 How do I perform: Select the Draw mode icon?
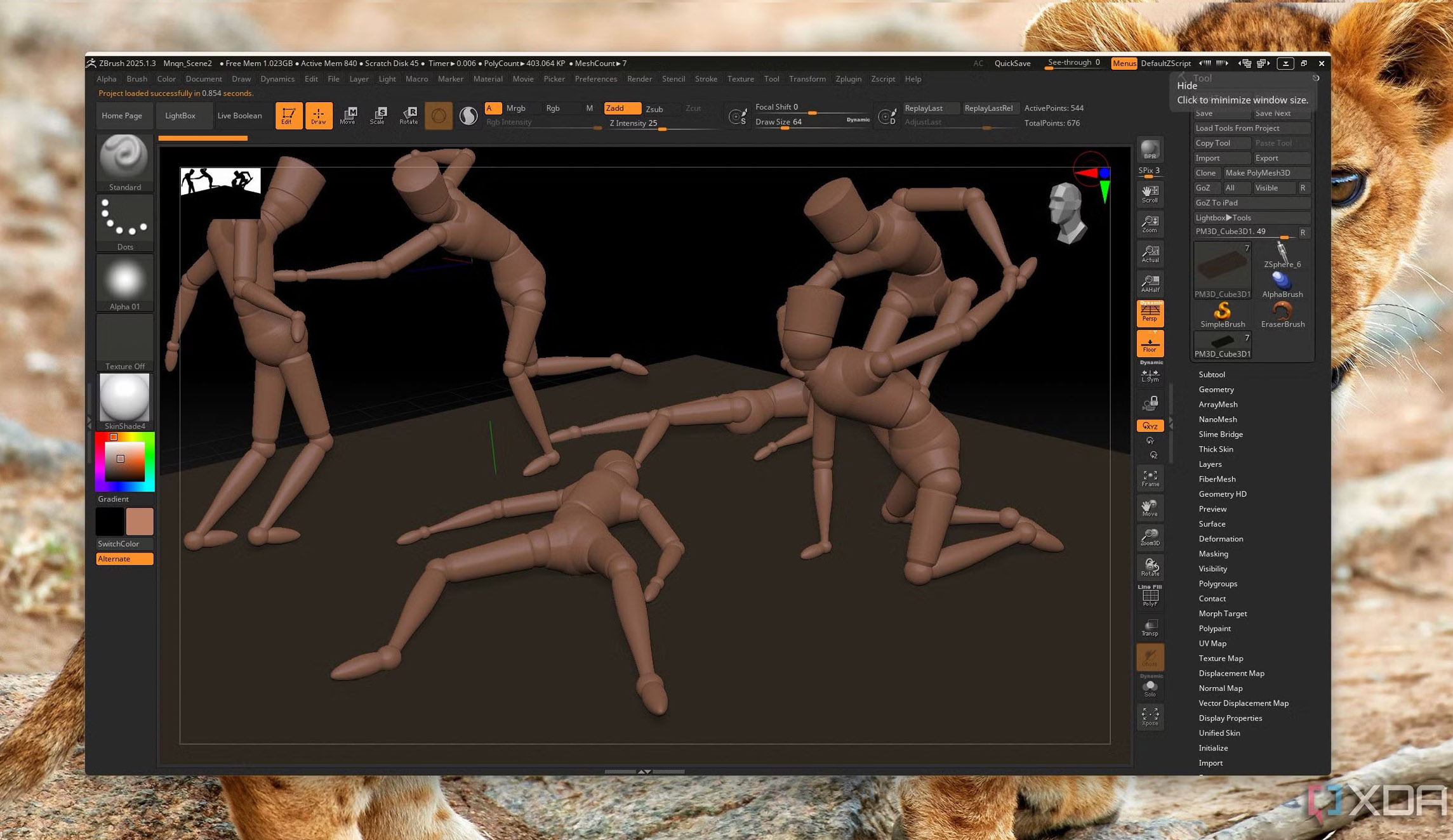click(318, 115)
